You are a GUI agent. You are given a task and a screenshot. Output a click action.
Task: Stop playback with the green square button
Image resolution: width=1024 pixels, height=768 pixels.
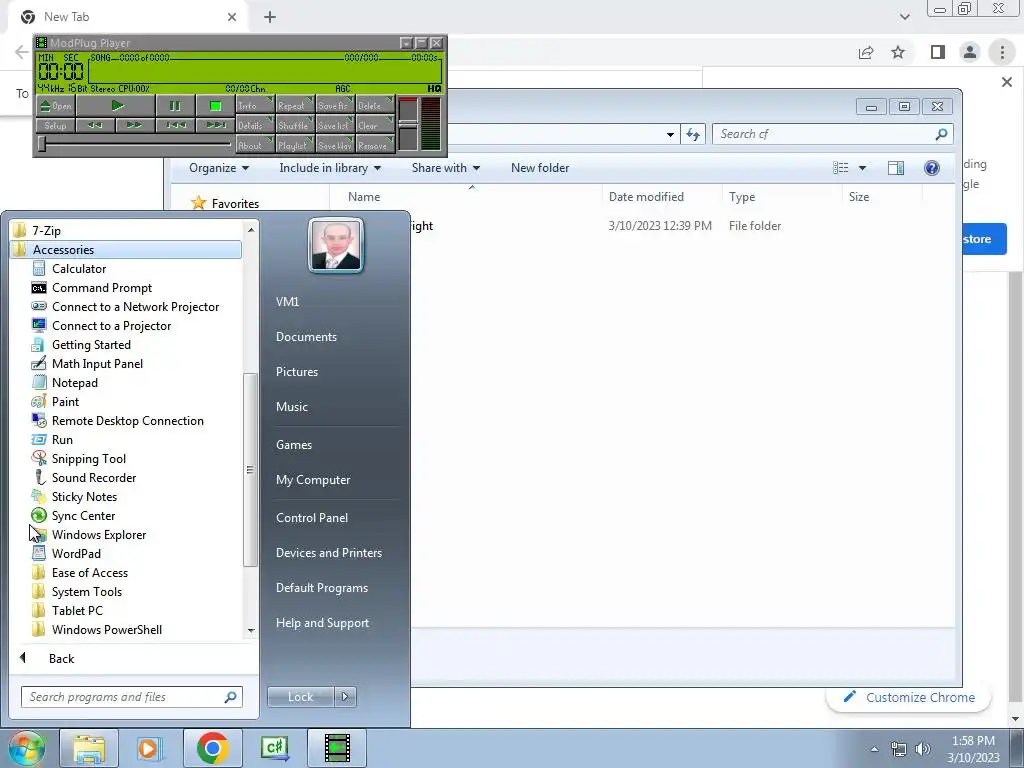pyautogui.click(x=216, y=106)
